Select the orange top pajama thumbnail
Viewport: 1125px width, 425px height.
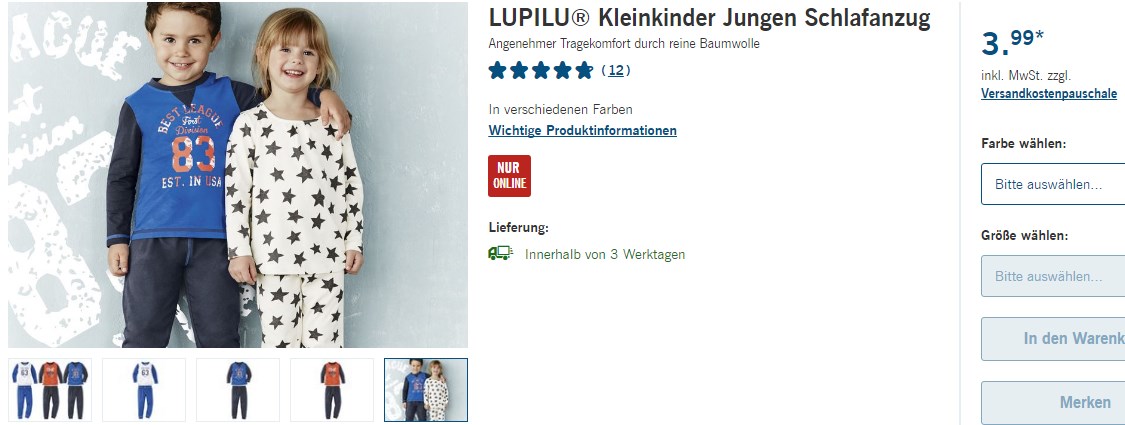tap(331, 390)
